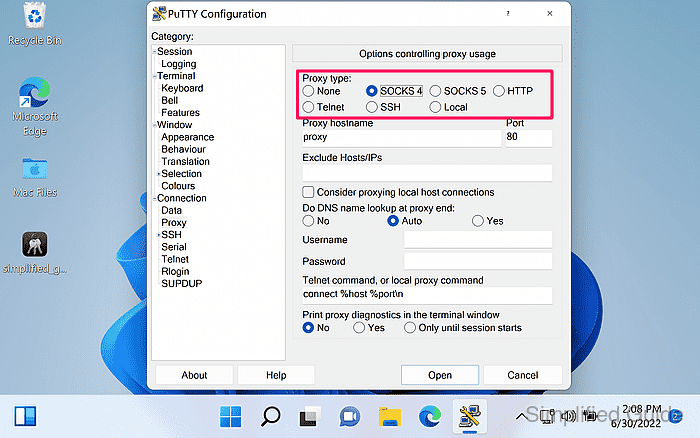Viewport: 700px width, 438px height.
Task: Open the Recycle Bin desktop icon
Action: click(34, 24)
